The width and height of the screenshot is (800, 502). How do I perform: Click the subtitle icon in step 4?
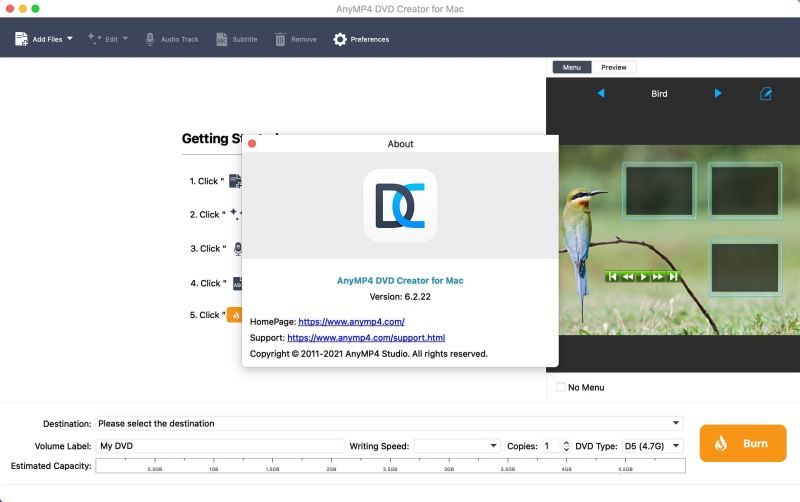tap(237, 283)
